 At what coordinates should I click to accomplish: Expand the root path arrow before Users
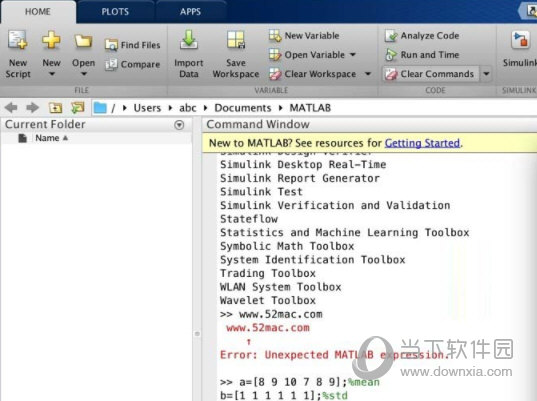pyautogui.click(x=125, y=108)
